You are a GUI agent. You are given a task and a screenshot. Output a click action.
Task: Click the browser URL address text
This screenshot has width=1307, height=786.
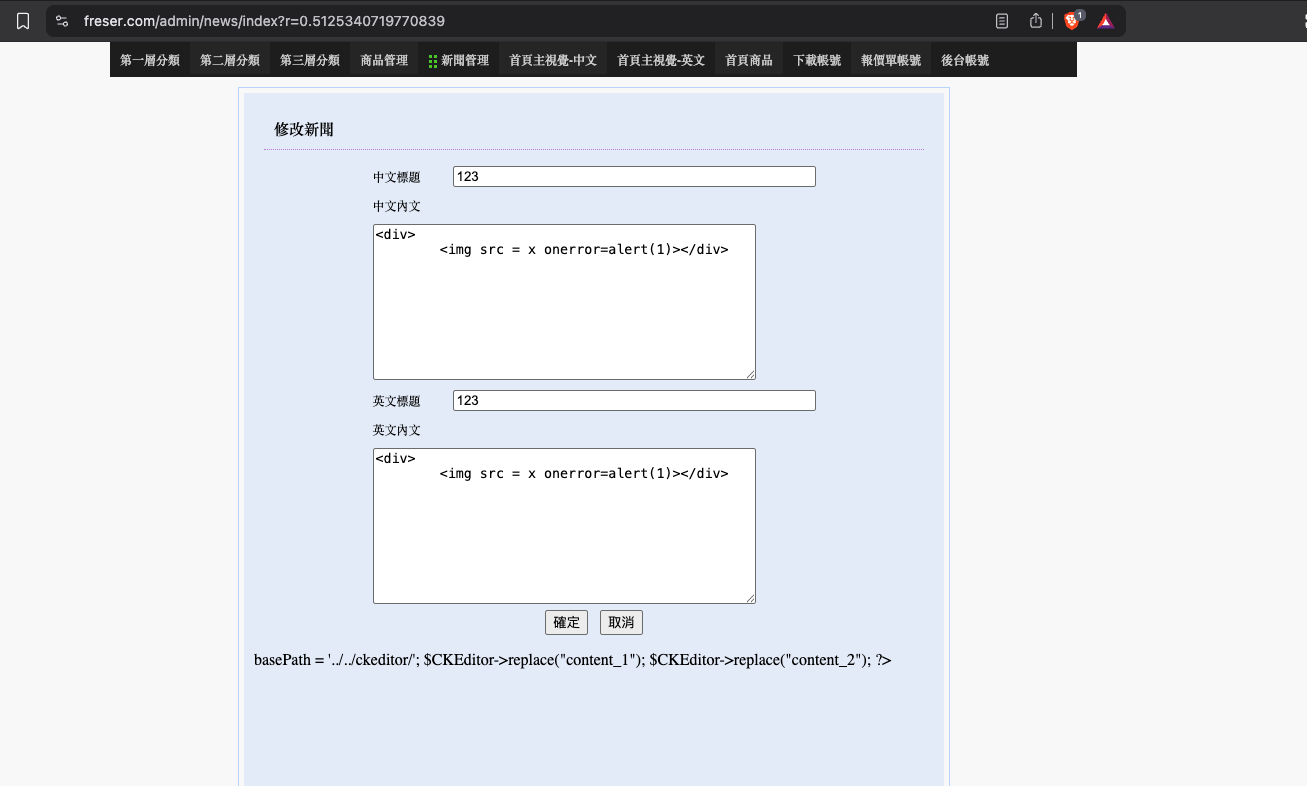(264, 21)
